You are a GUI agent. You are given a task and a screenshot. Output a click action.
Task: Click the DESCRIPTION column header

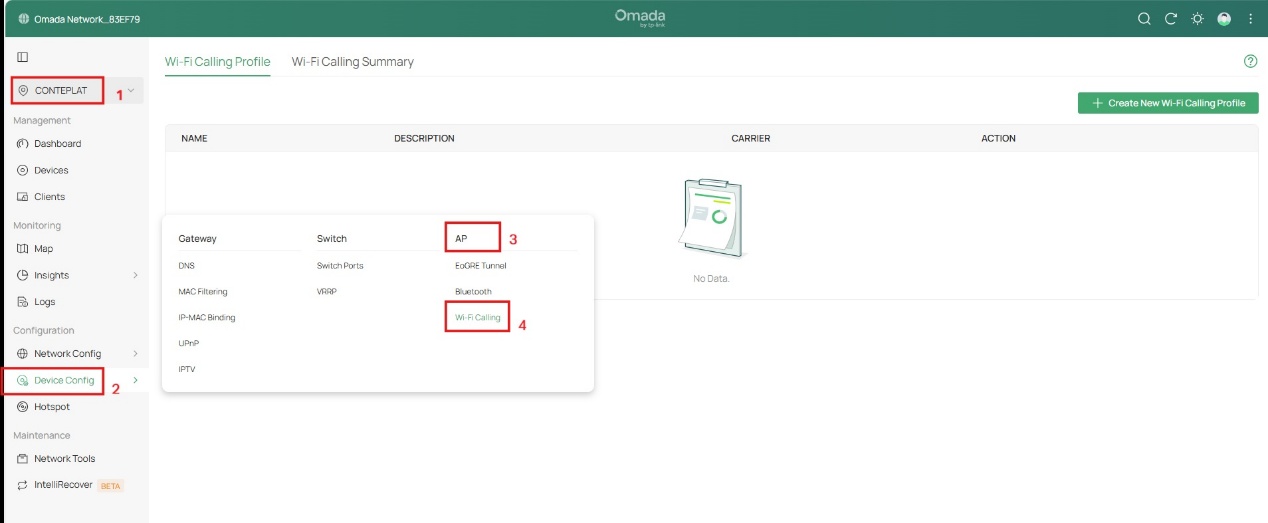[x=424, y=139]
